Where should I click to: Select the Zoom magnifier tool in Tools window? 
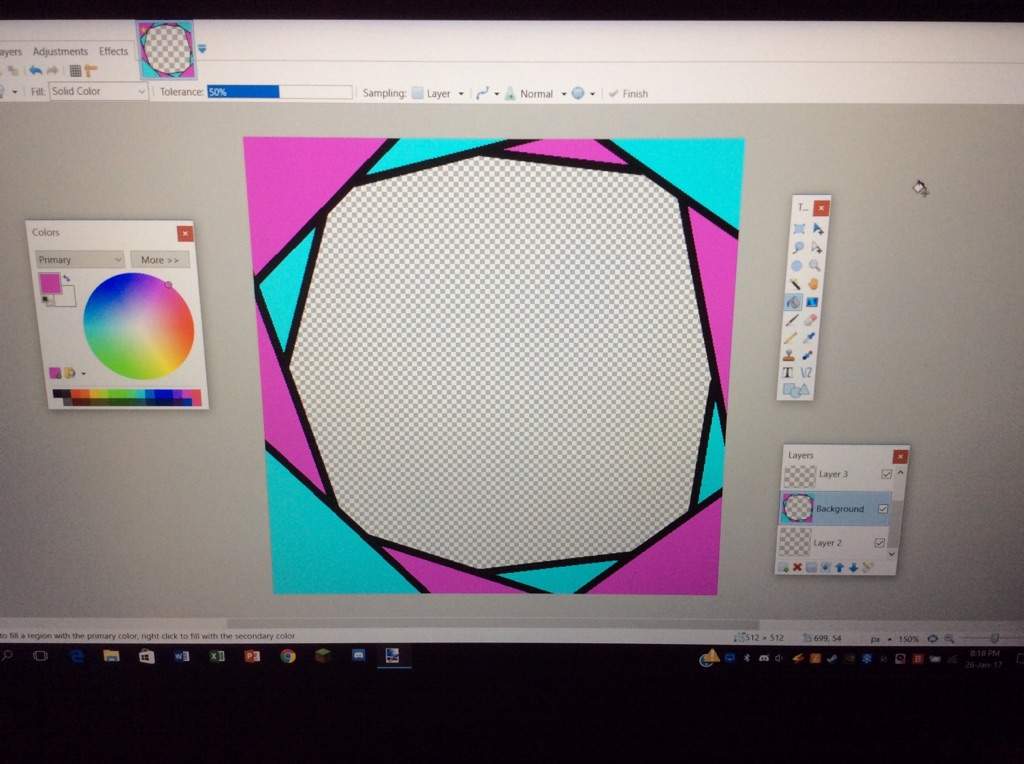point(814,265)
